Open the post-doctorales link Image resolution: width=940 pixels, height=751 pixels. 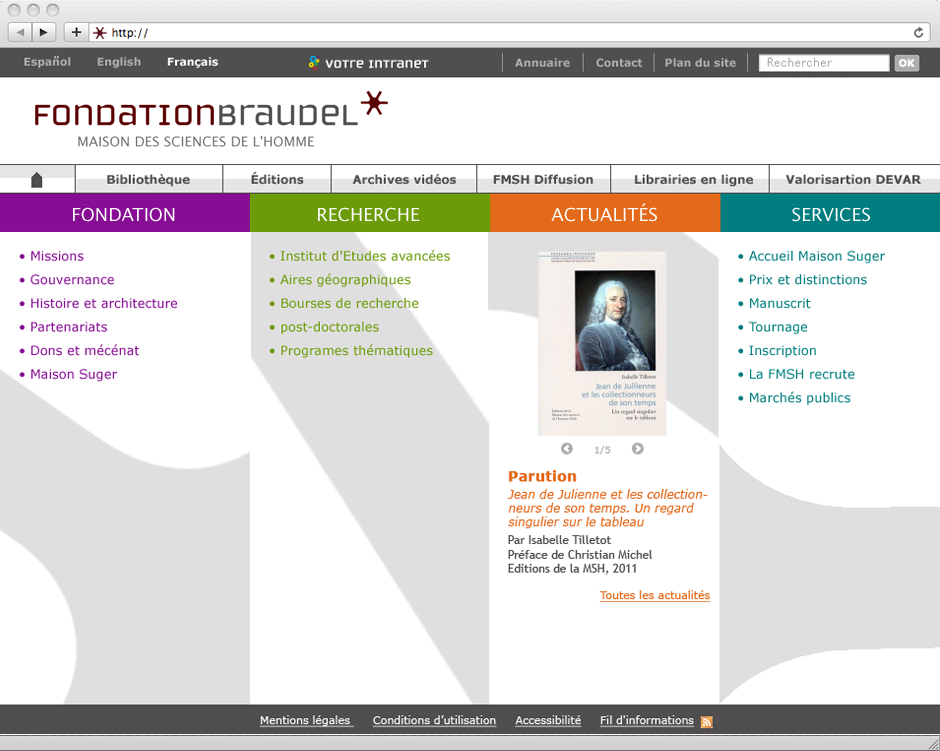tap(330, 327)
